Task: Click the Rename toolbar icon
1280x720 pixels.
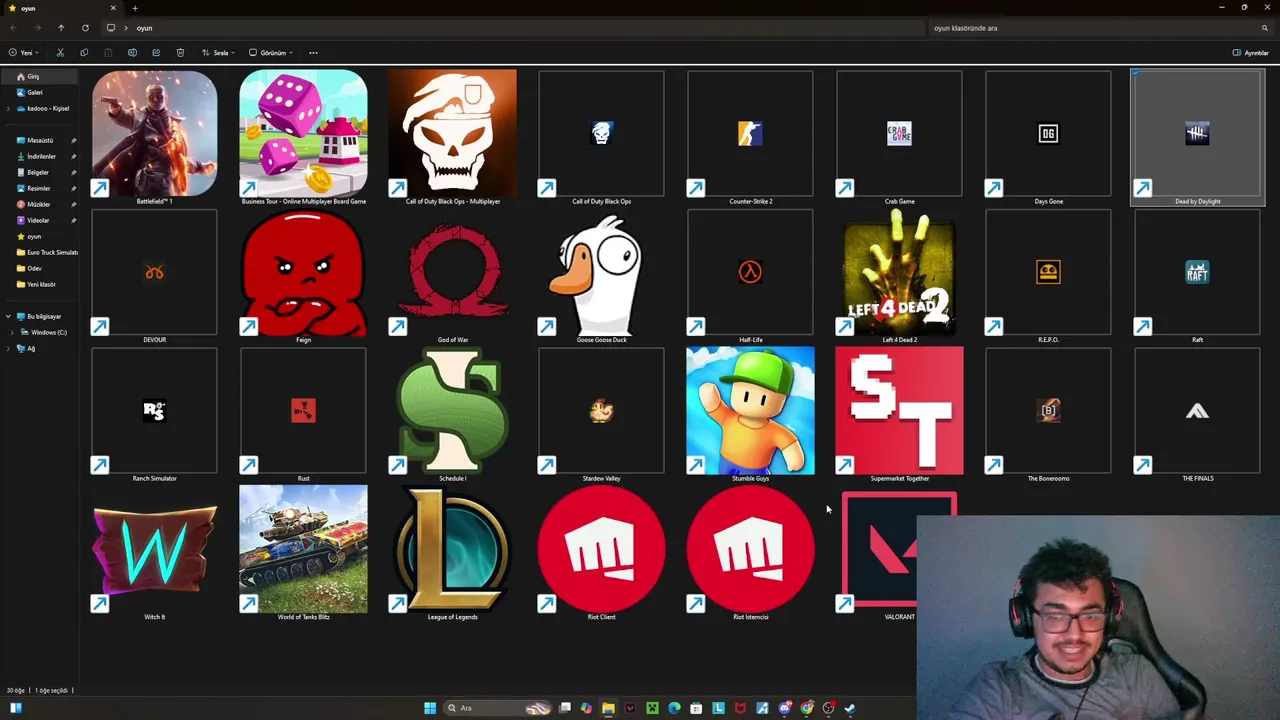Action: tap(132, 53)
